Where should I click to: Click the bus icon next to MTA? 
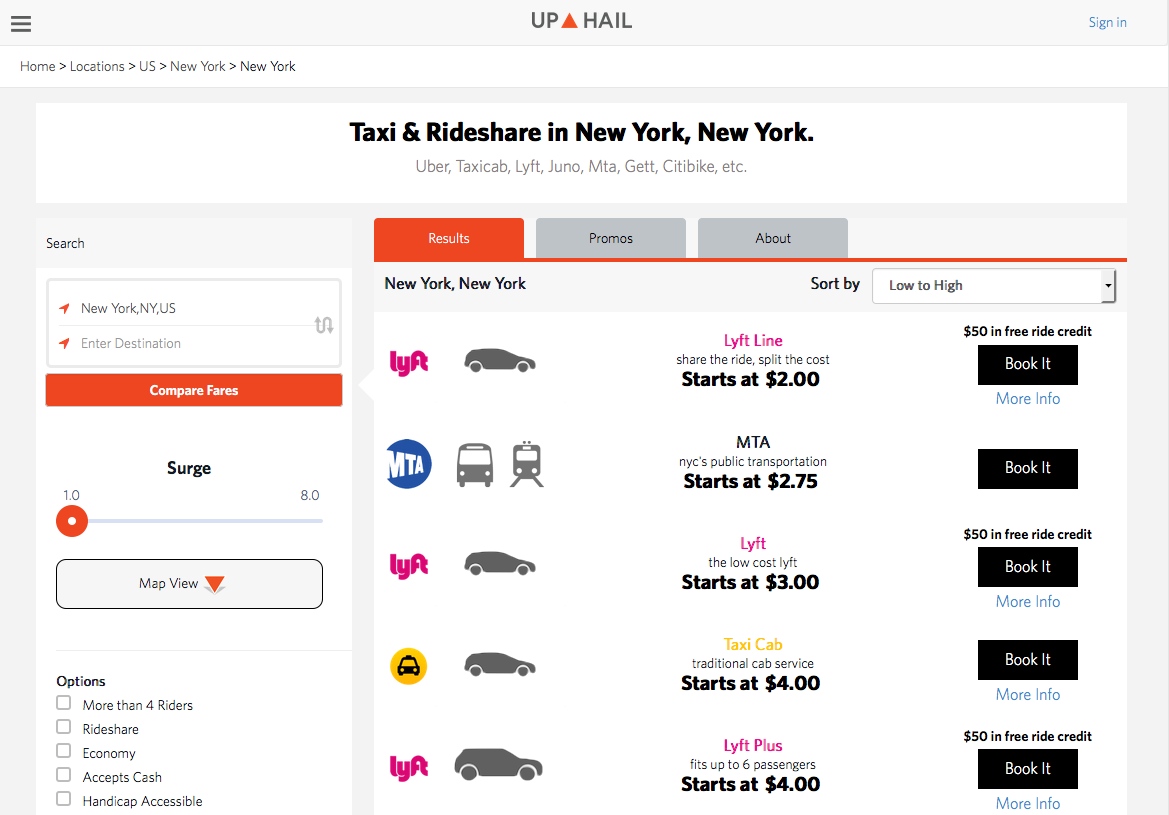point(474,463)
